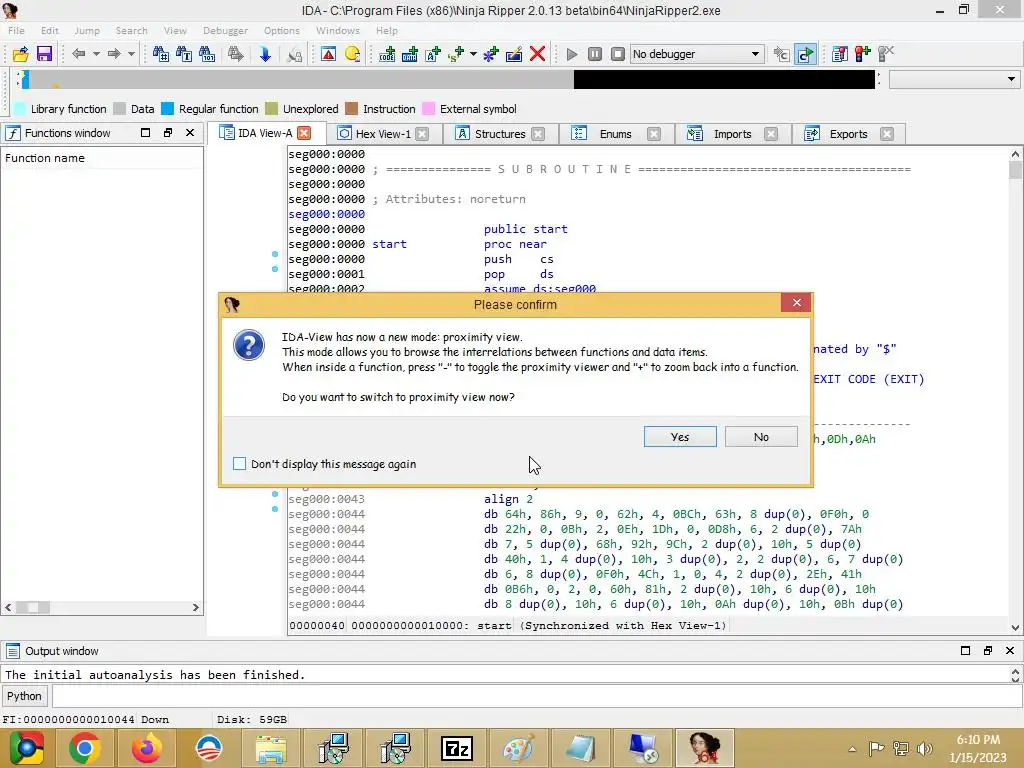Click the blue down arrow toolbar icon
Screen dimensions: 1024x768
(x=264, y=54)
